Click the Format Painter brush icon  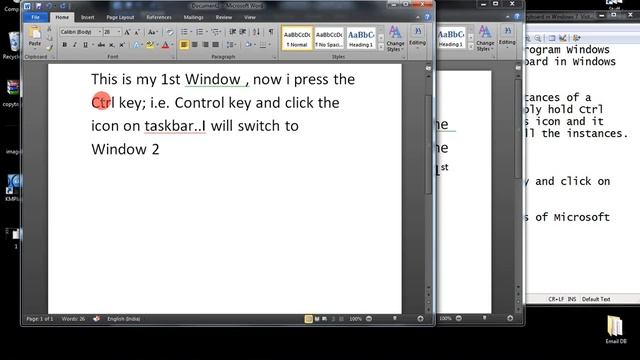point(49,48)
